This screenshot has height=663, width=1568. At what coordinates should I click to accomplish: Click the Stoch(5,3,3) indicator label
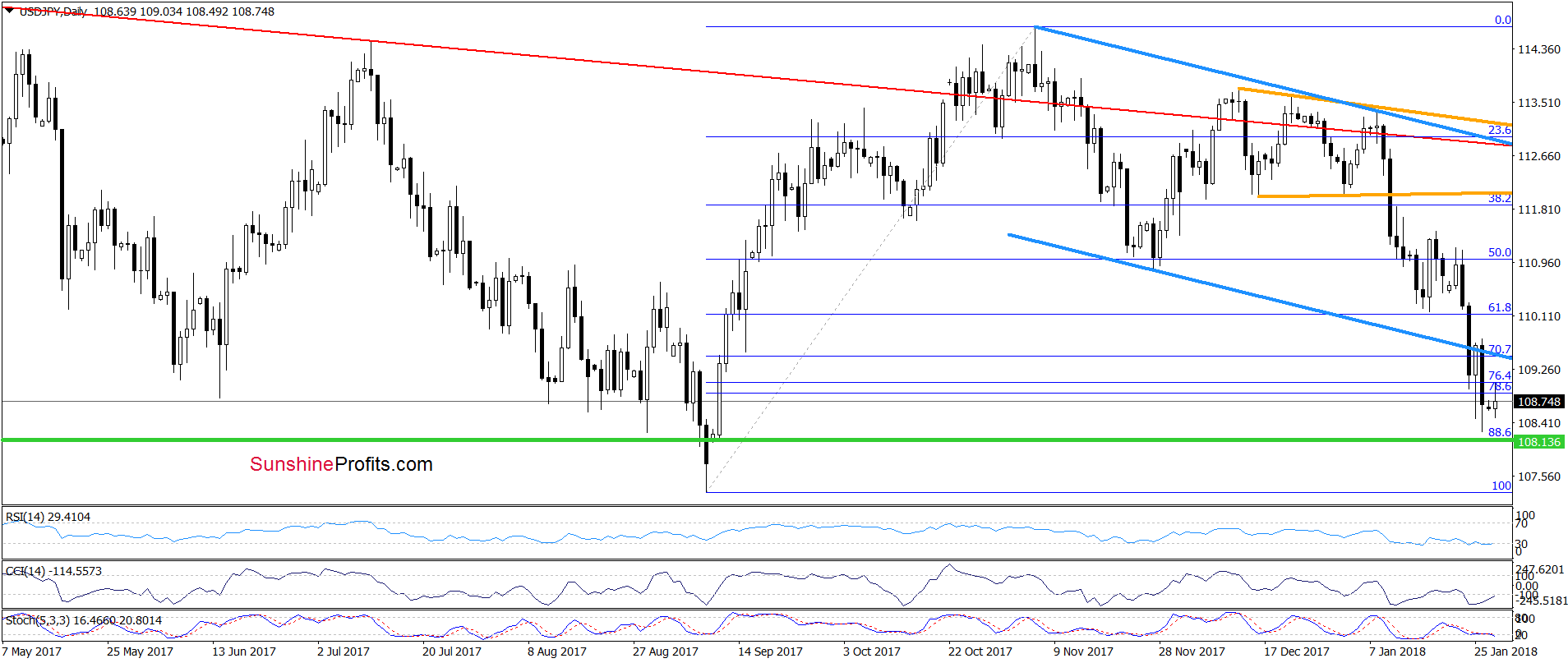point(83,620)
